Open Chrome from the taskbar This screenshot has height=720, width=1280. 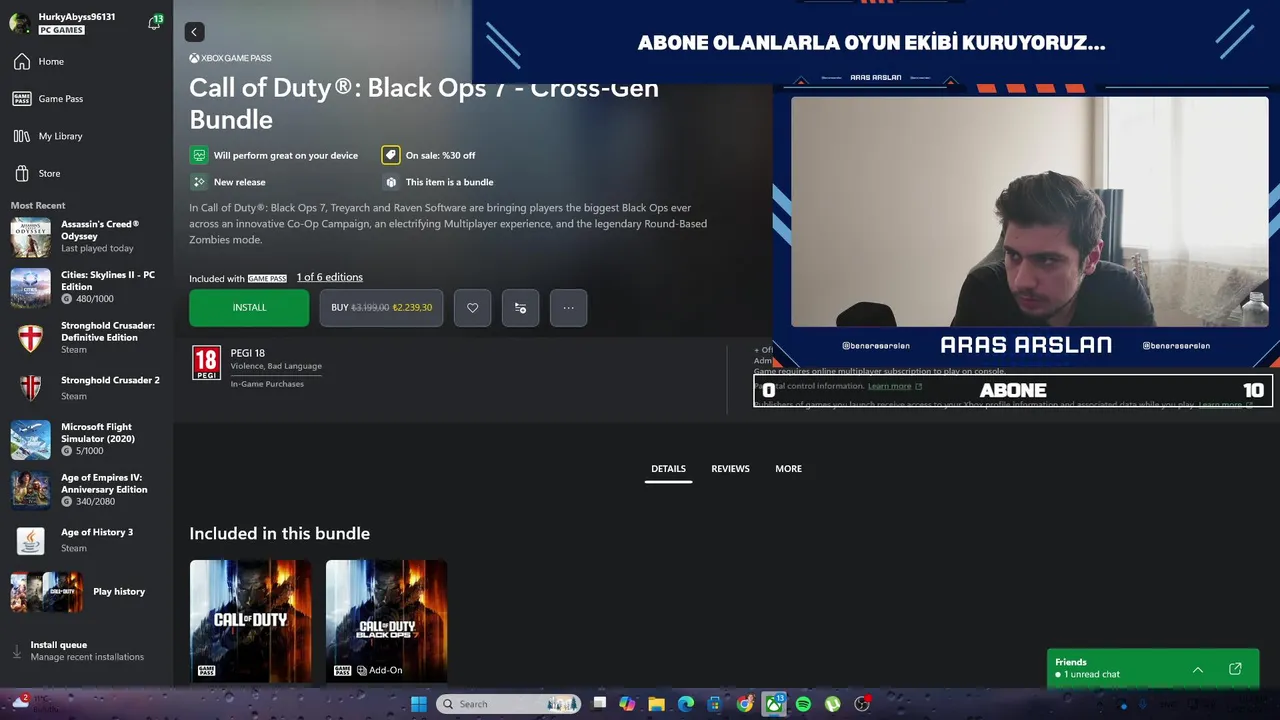[x=745, y=704]
